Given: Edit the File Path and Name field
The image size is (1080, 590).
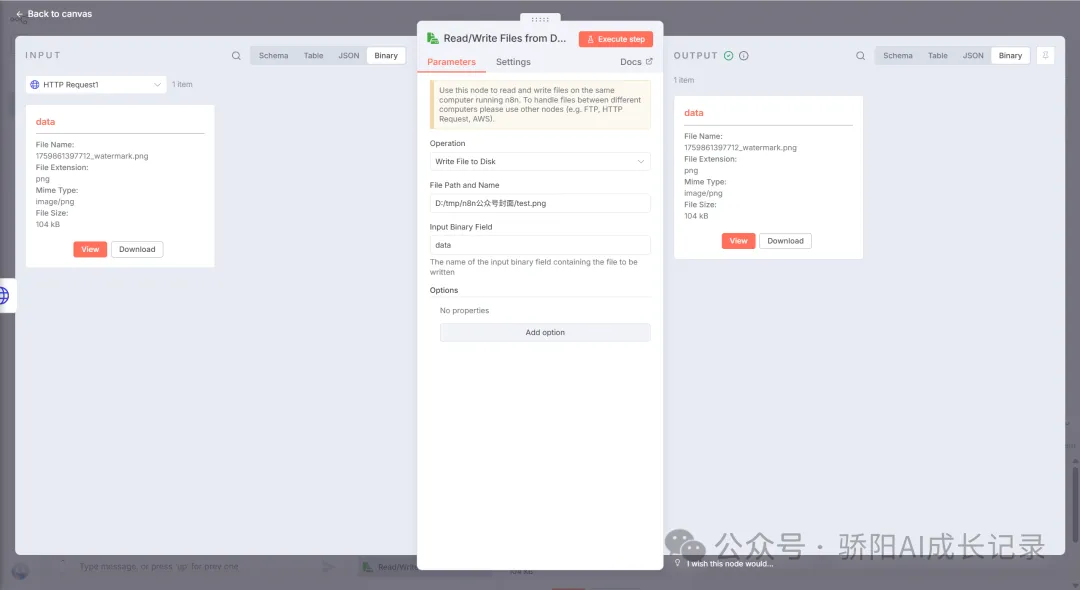Looking at the screenshot, I should click(540, 203).
